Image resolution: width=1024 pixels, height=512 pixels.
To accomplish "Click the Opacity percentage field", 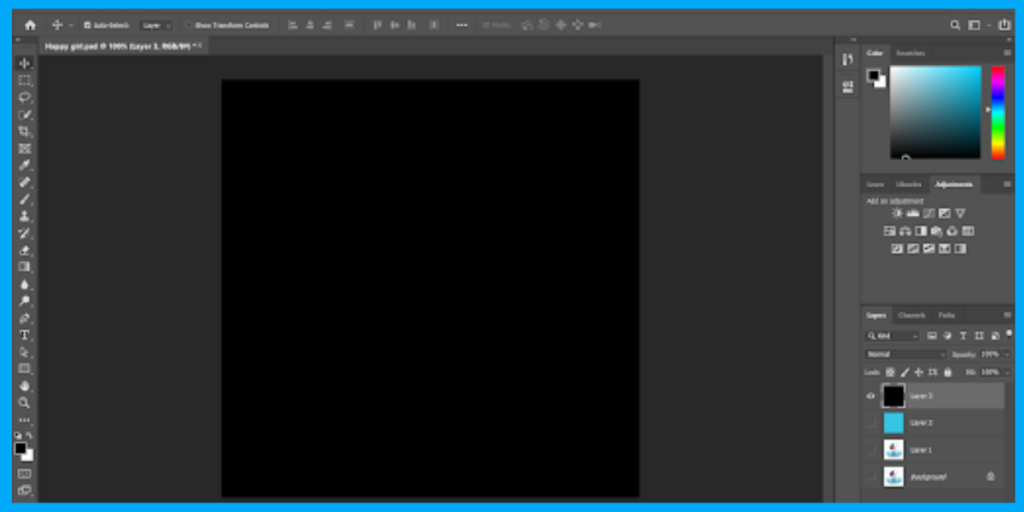I will click(x=990, y=355).
